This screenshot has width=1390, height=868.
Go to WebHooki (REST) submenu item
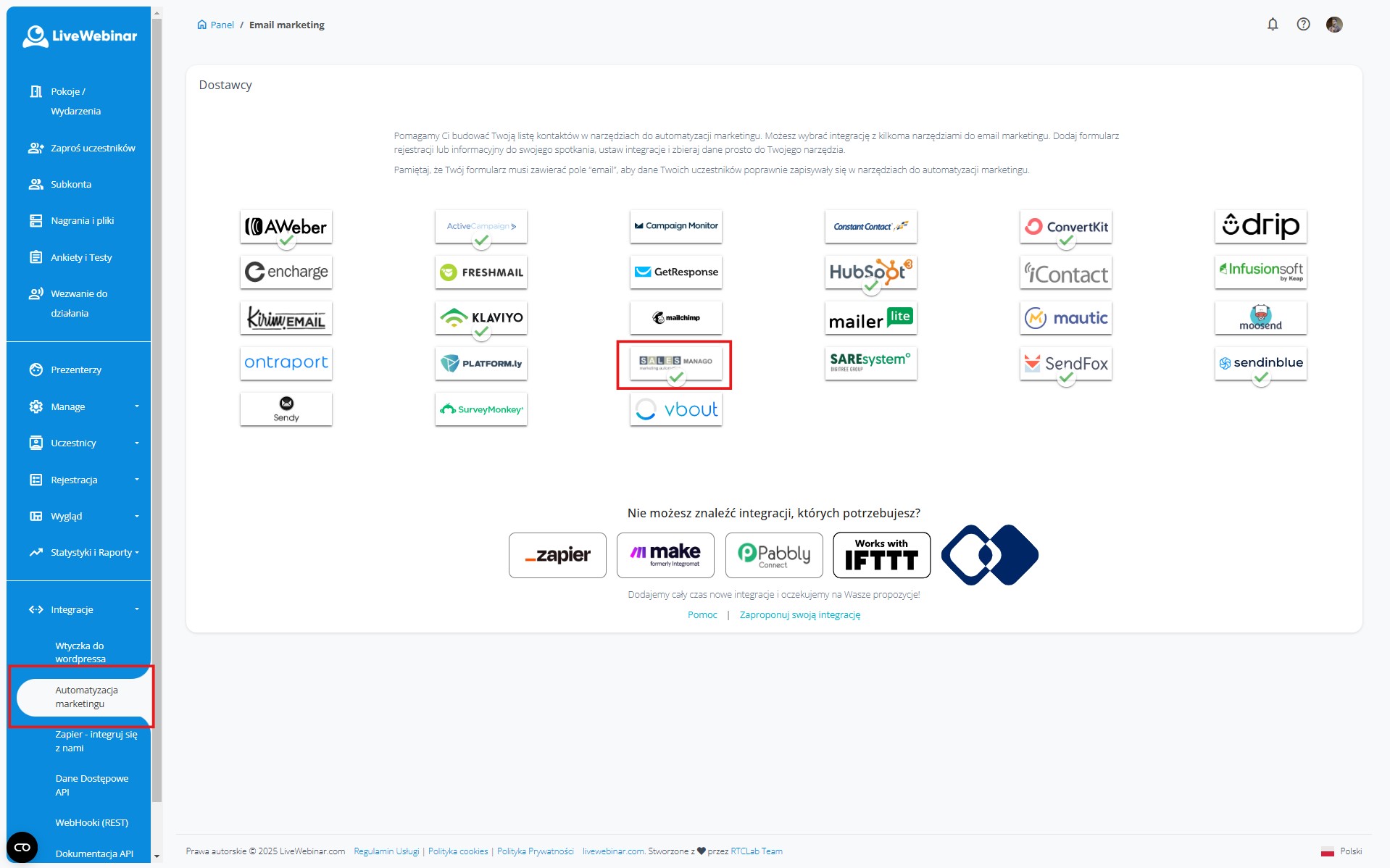tap(91, 822)
